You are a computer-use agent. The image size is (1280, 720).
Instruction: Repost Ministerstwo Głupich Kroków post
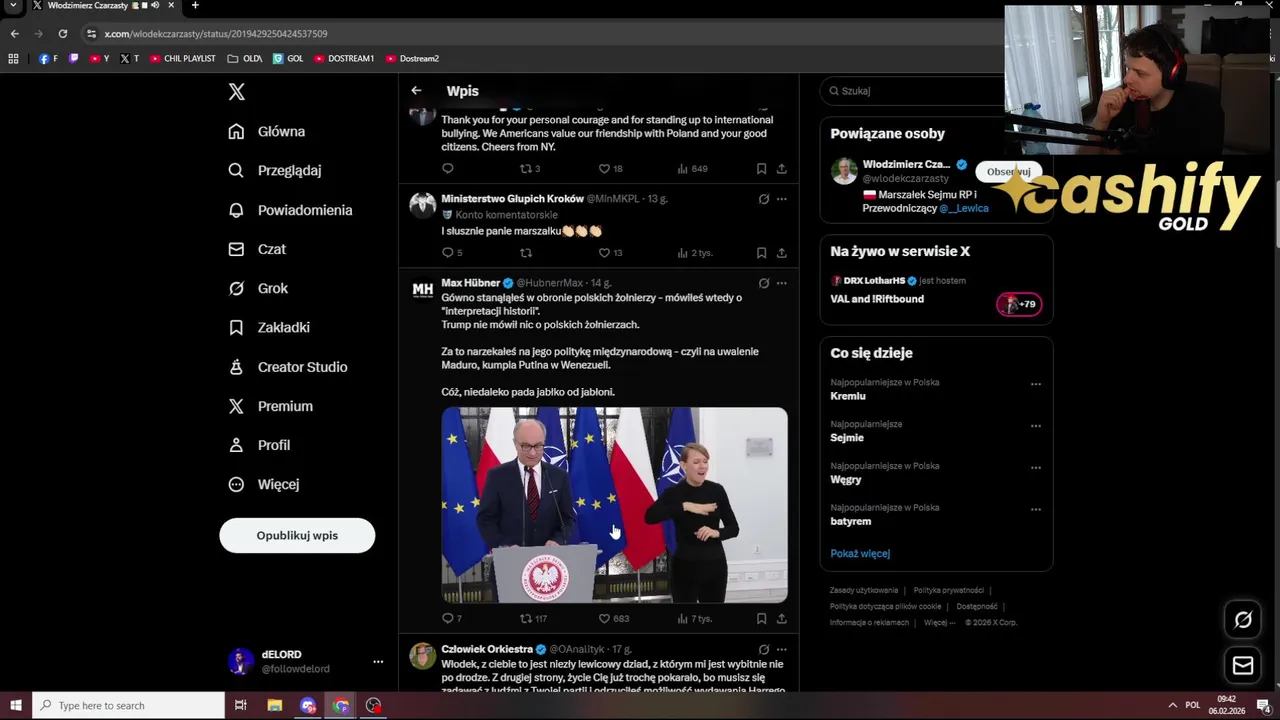point(526,252)
